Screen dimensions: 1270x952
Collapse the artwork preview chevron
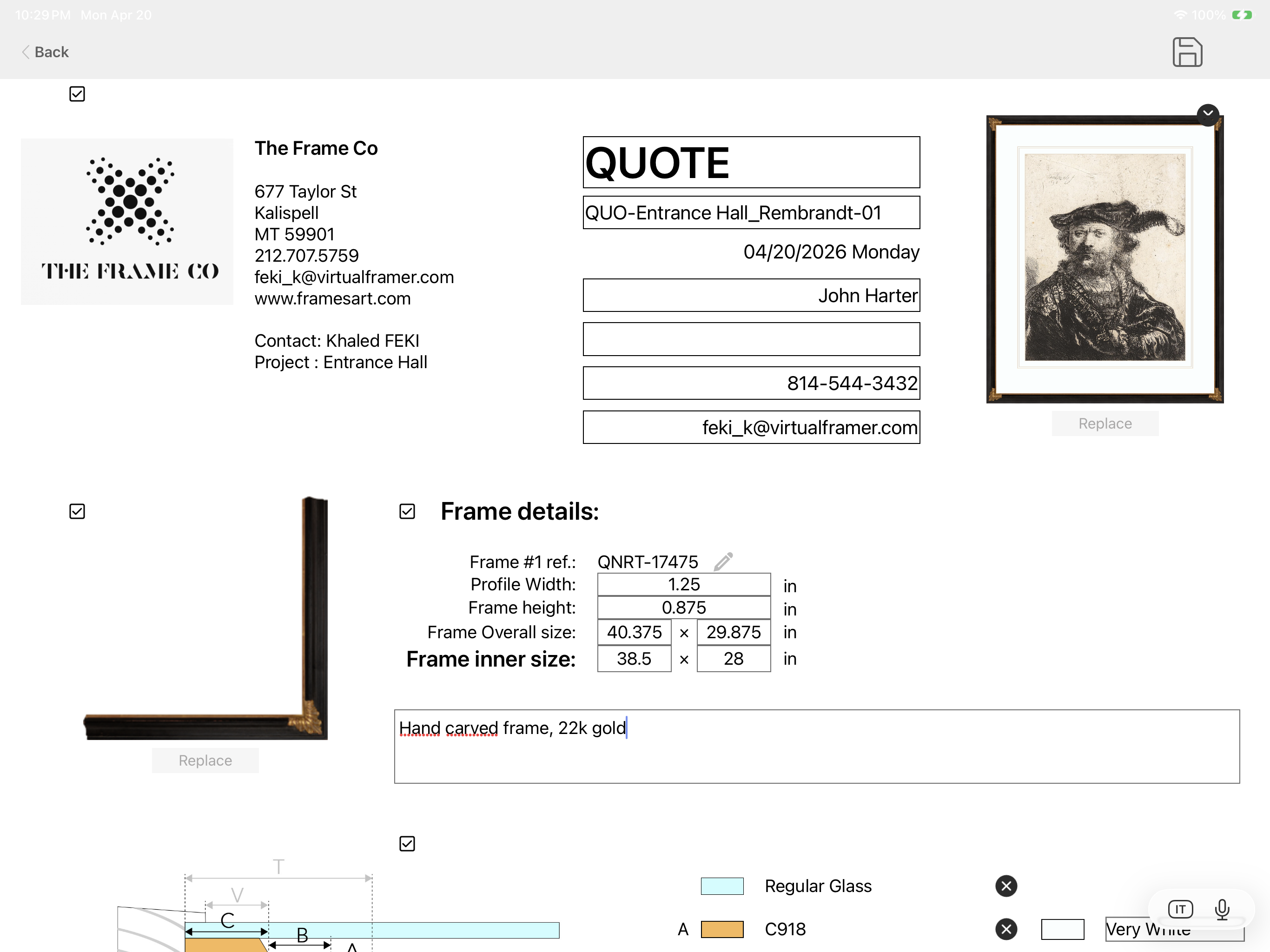pyautogui.click(x=1208, y=114)
